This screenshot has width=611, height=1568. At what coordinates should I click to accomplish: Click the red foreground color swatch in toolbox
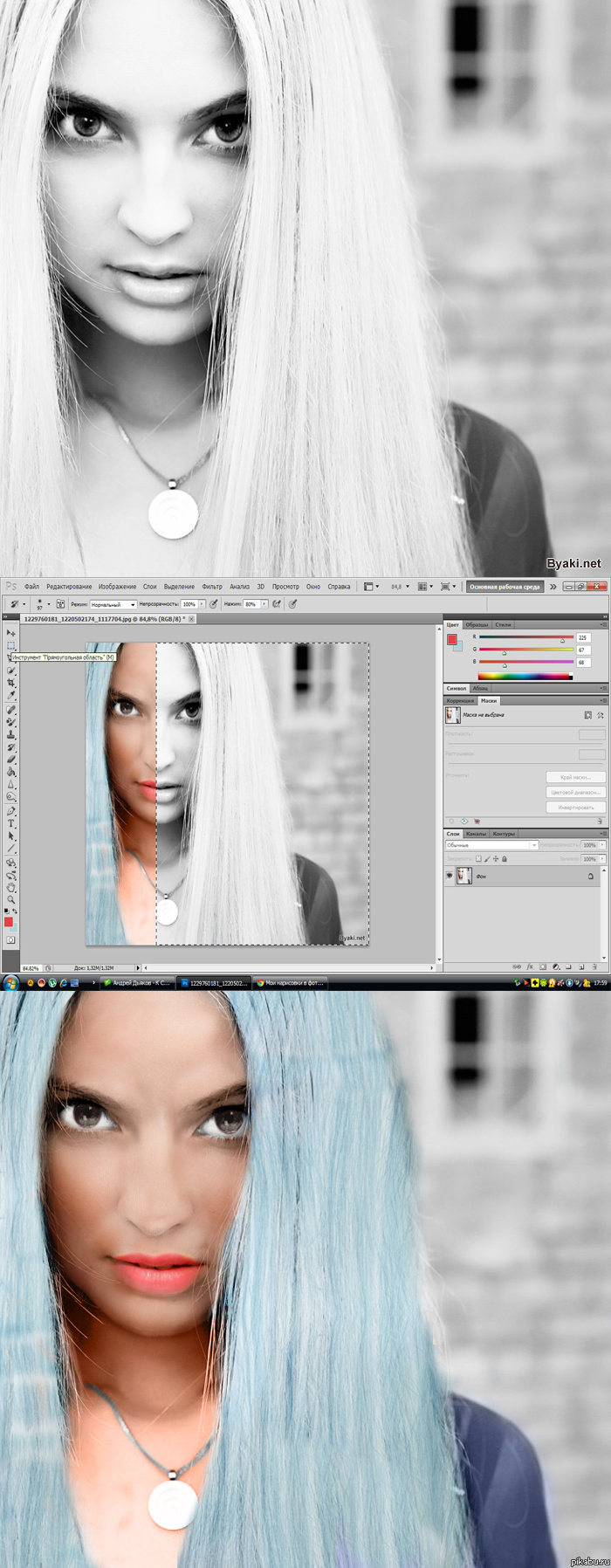click(8, 921)
